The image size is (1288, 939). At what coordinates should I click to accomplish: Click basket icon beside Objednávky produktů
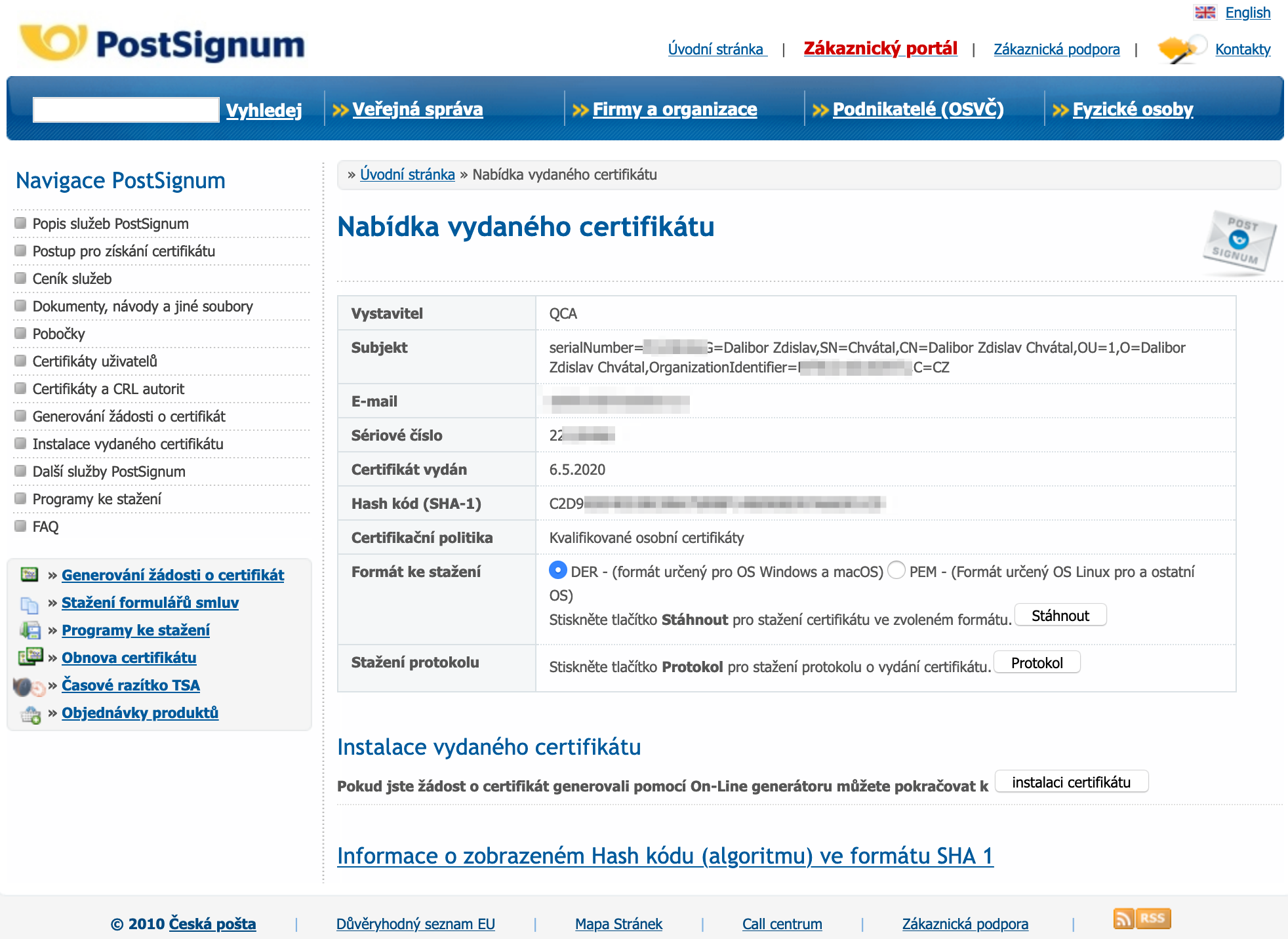click(x=31, y=714)
